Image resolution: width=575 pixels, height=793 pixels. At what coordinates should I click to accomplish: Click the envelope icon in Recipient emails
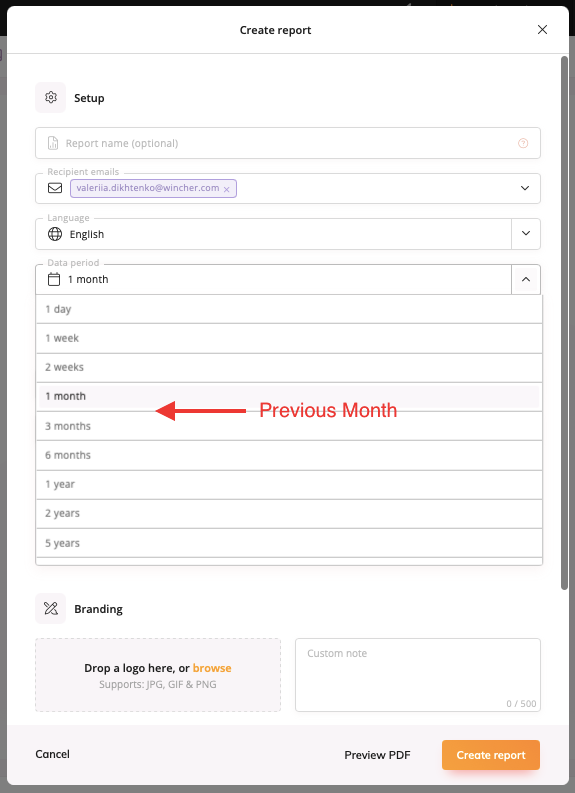click(55, 188)
